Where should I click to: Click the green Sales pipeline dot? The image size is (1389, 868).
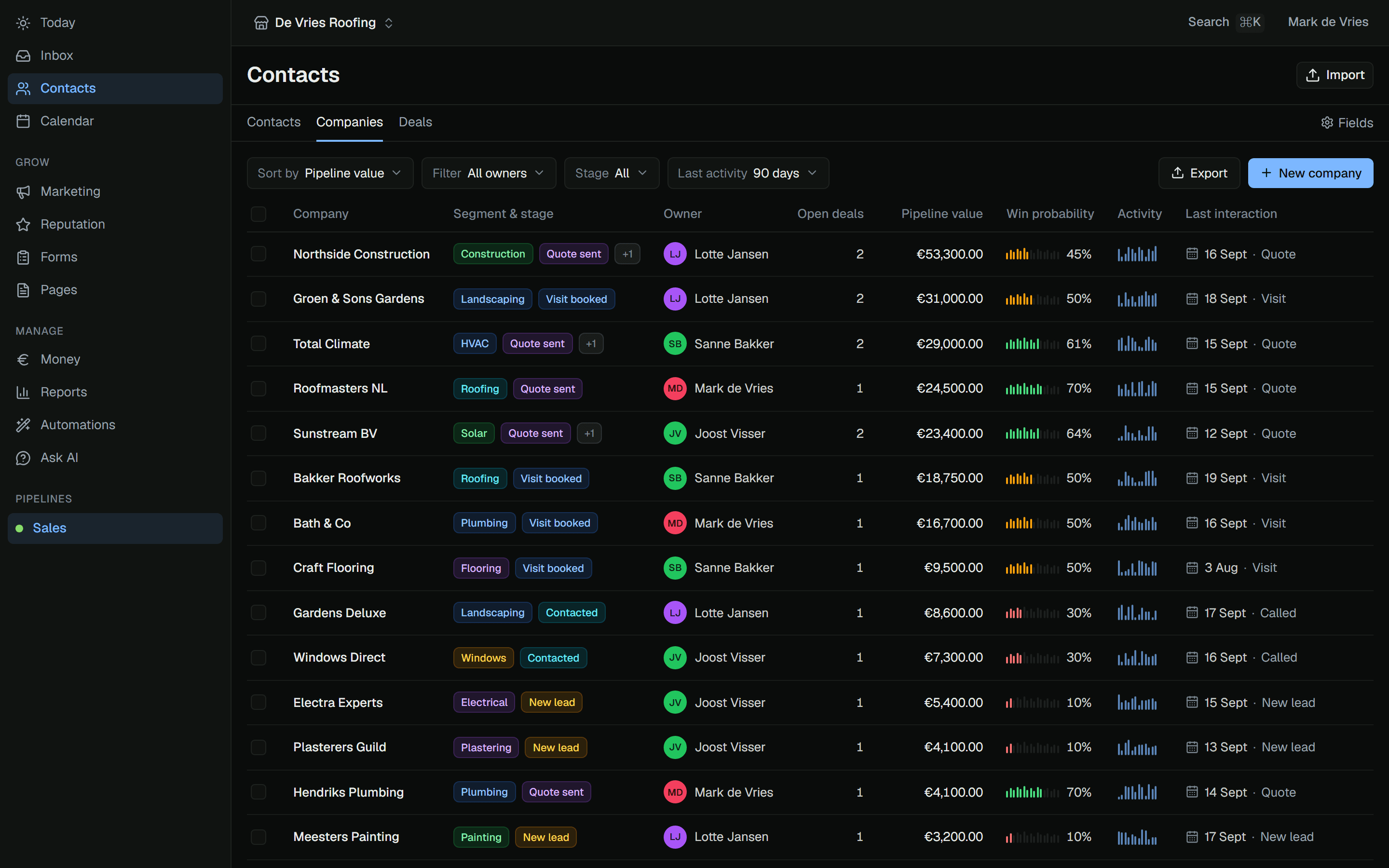[x=19, y=528]
